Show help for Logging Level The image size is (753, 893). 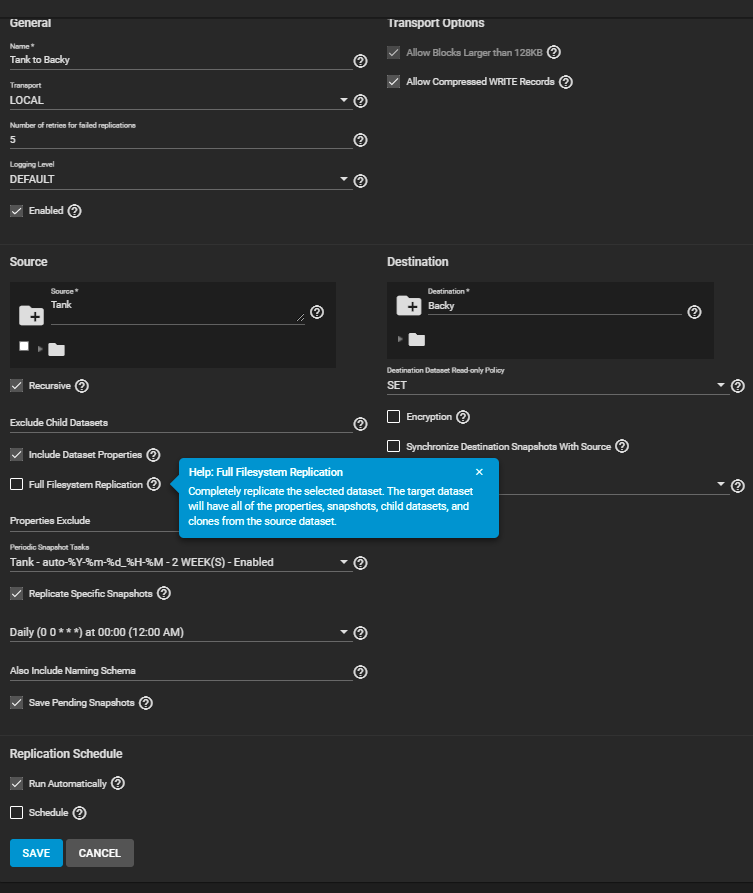(360, 181)
